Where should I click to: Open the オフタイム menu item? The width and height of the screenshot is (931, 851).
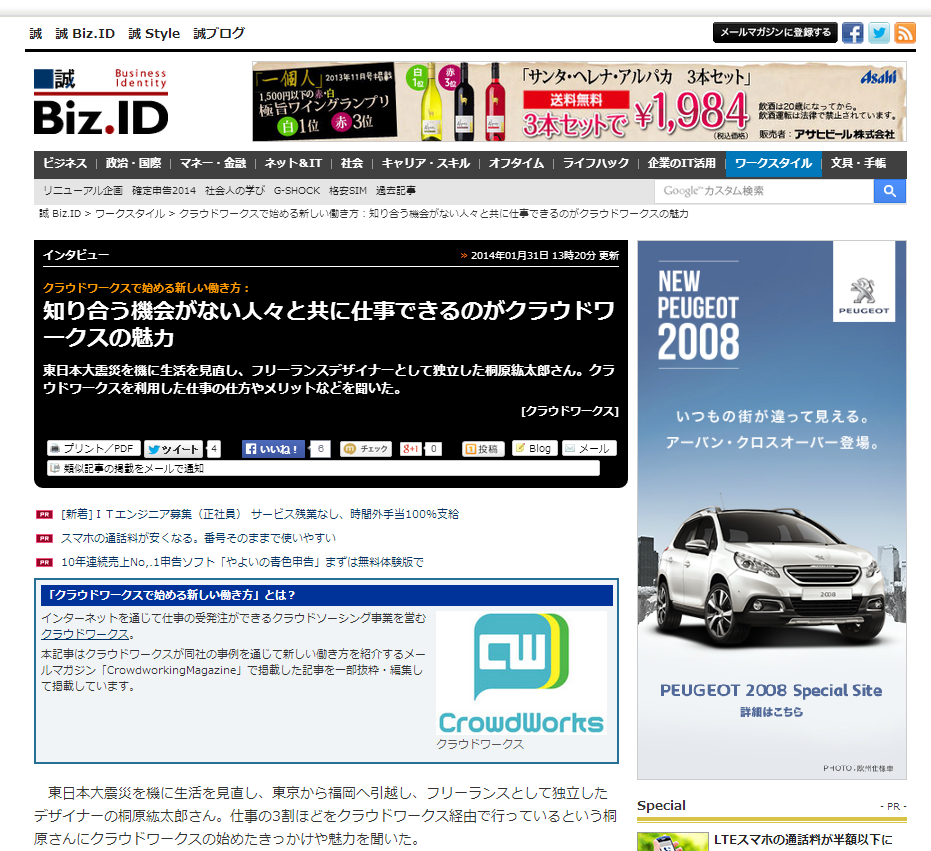tap(516, 163)
